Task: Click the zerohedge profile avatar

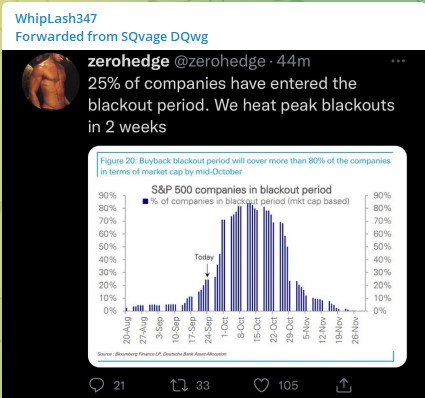Action: tap(51, 82)
